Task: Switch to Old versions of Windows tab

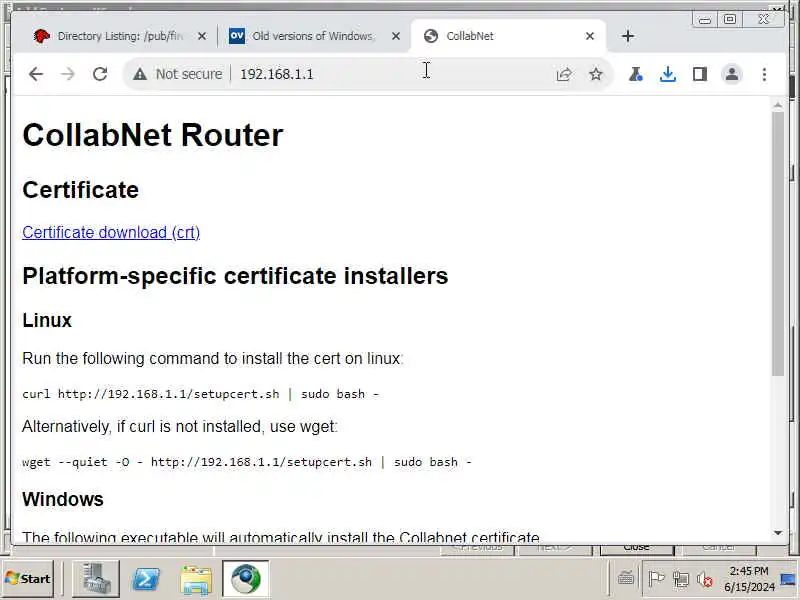Action: pos(312,36)
